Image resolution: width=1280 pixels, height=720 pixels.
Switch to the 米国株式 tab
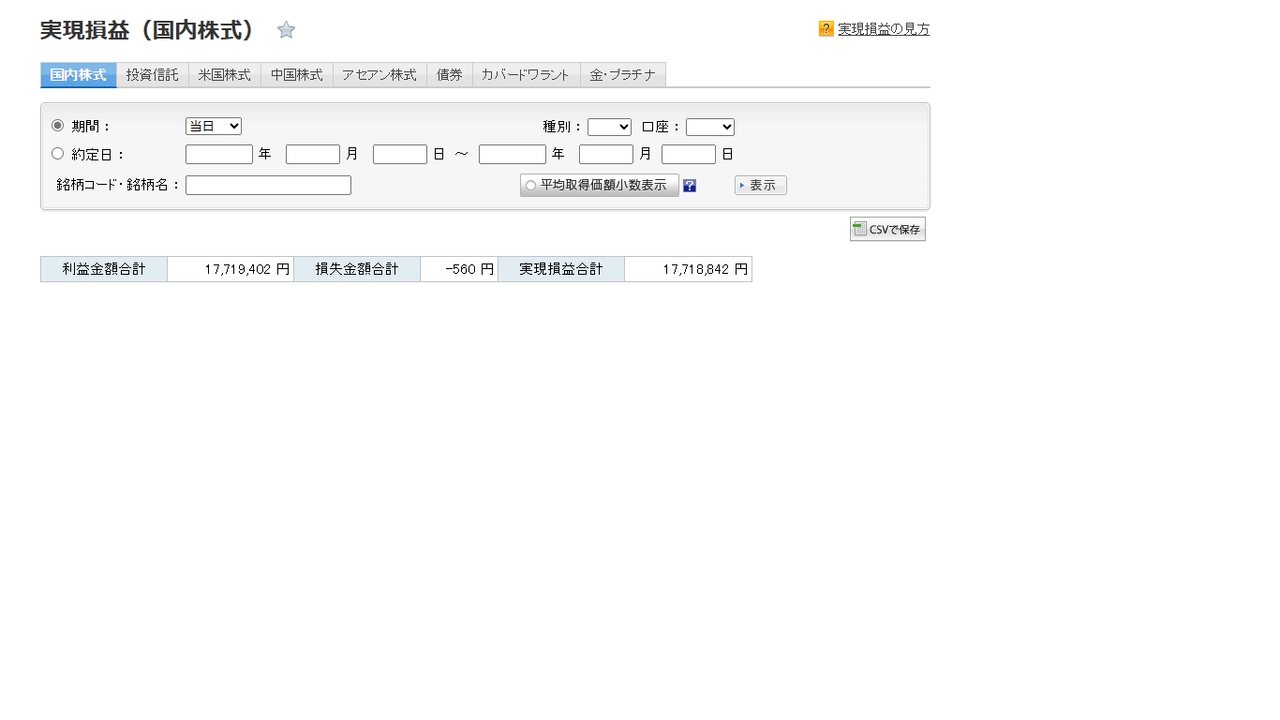(224, 75)
